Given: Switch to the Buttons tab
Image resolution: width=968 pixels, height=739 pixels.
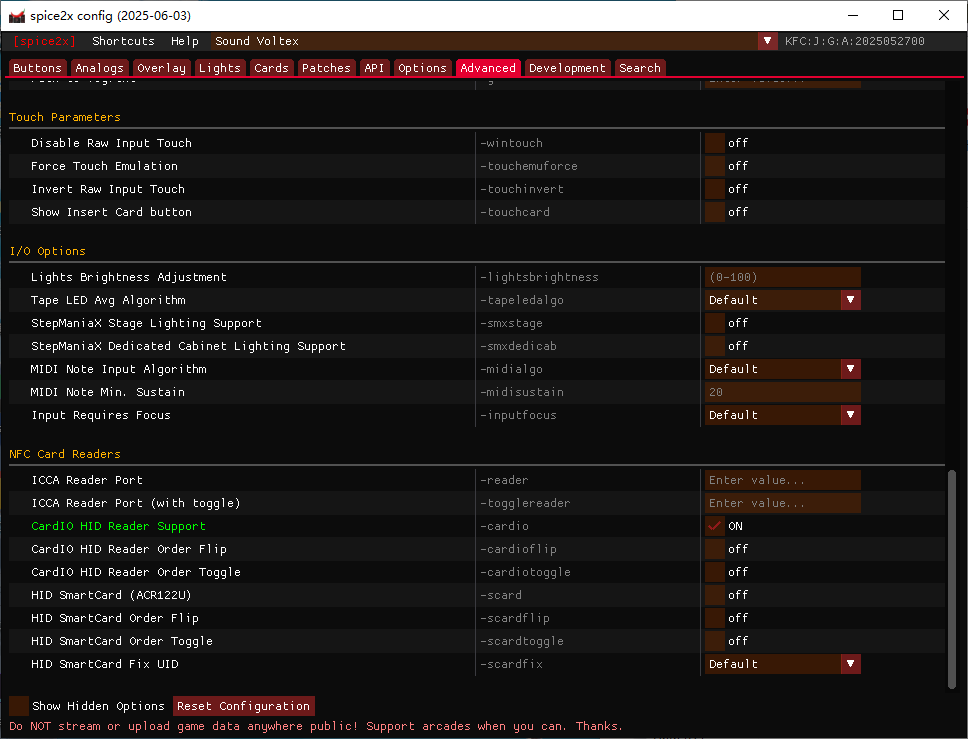Looking at the screenshot, I should (x=38, y=68).
